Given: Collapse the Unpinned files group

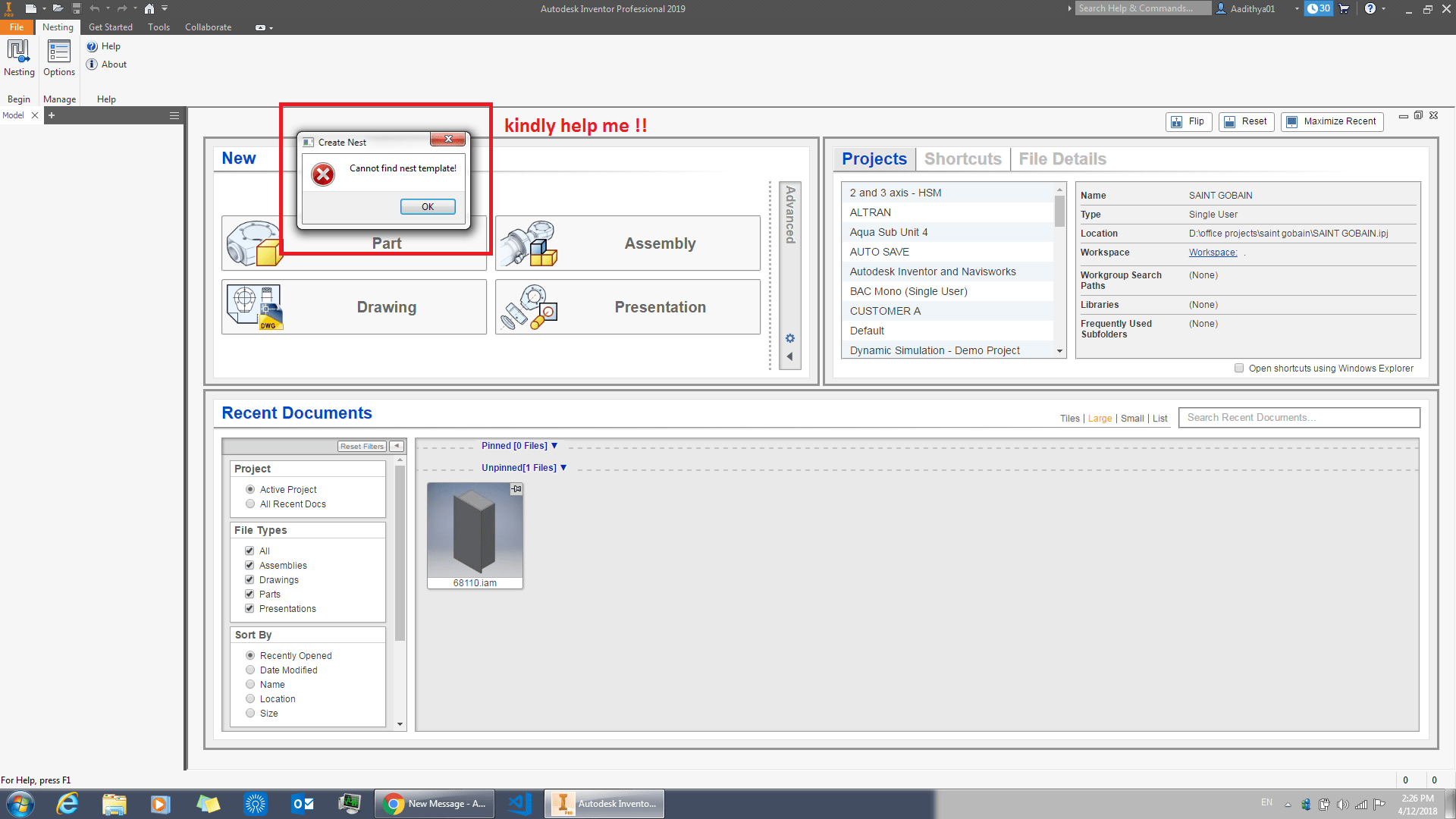Looking at the screenshot, I should coord(563,468).
